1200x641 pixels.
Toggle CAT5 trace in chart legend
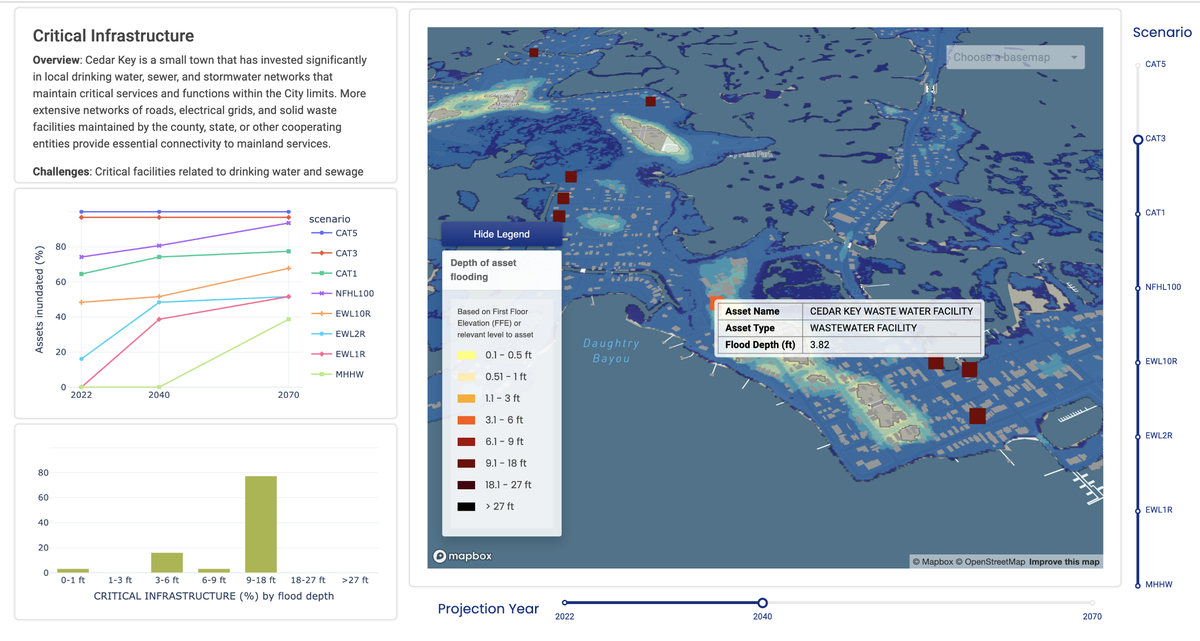click(x=334, y=233)
